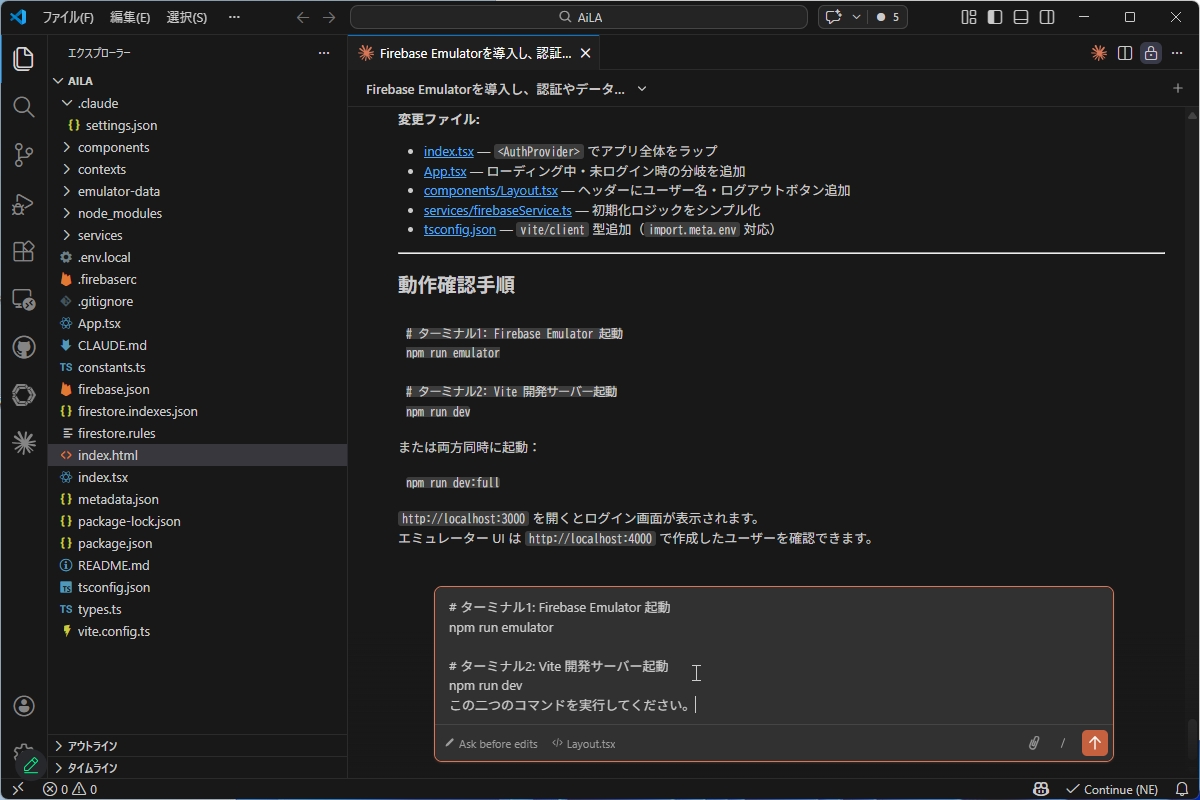This screenshot has height=800, width=1200.
Task: Expand the components folder
Action: [113, 147]
